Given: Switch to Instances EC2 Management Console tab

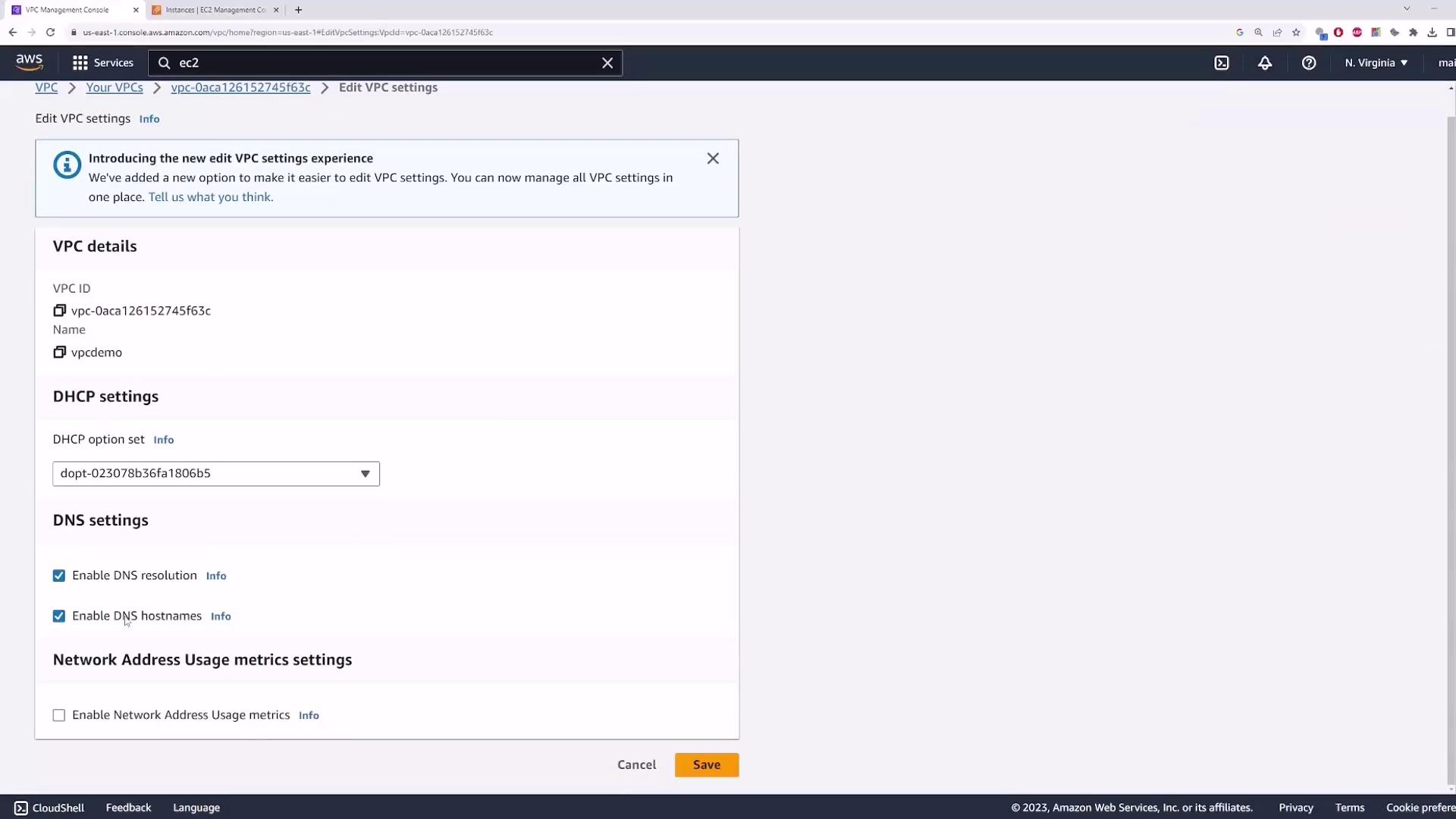Looking at the screenshot, I should [x=215, y=10].
